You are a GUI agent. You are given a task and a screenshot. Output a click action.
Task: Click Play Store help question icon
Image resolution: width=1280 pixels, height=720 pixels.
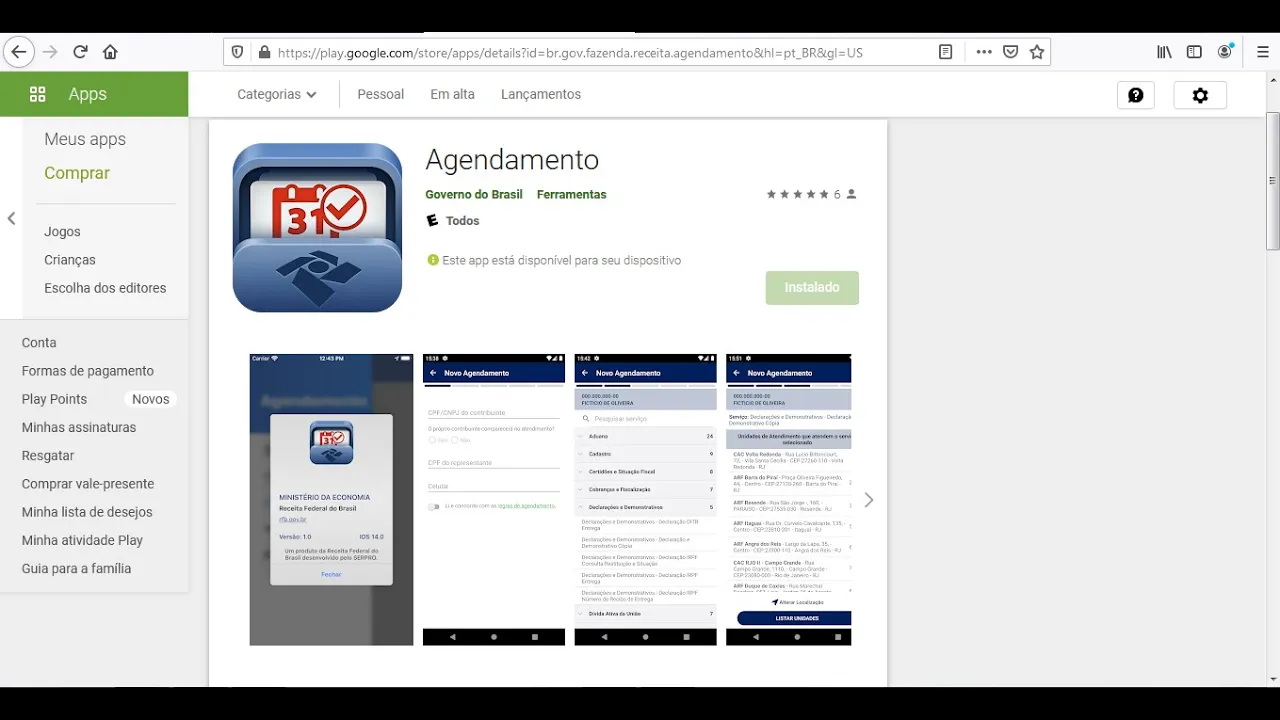point(1136,95)
